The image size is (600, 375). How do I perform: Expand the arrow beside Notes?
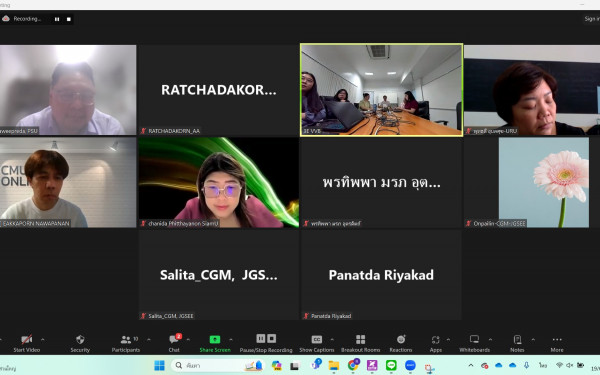(533, 339)
